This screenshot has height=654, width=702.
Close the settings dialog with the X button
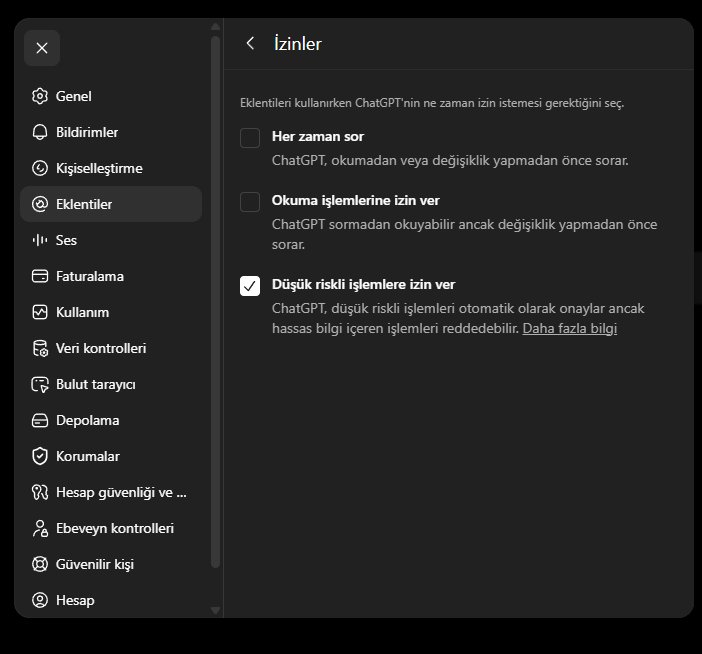(x=42, y=48)
